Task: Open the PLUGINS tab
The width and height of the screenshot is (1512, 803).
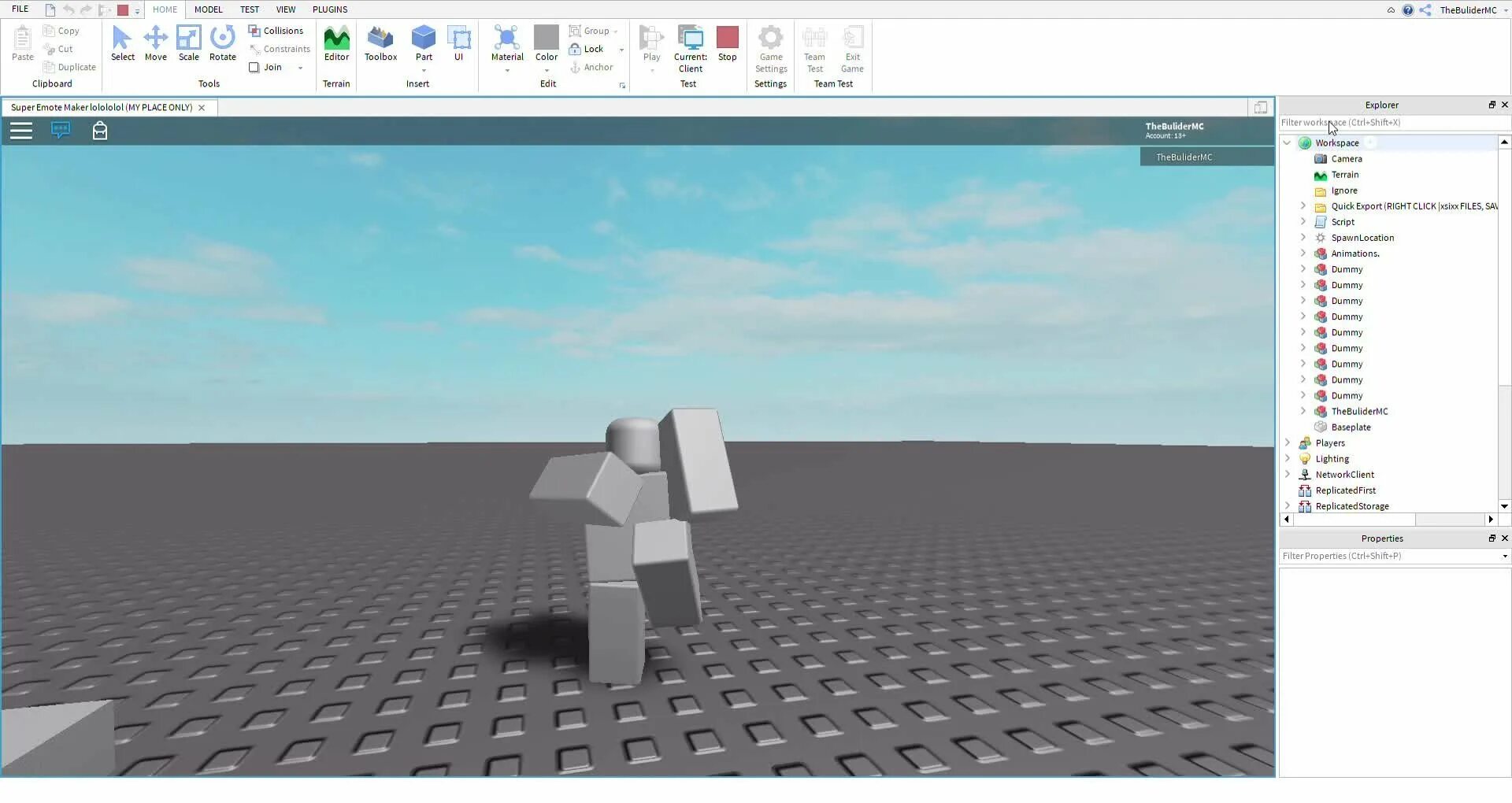Action: [330, 9]
